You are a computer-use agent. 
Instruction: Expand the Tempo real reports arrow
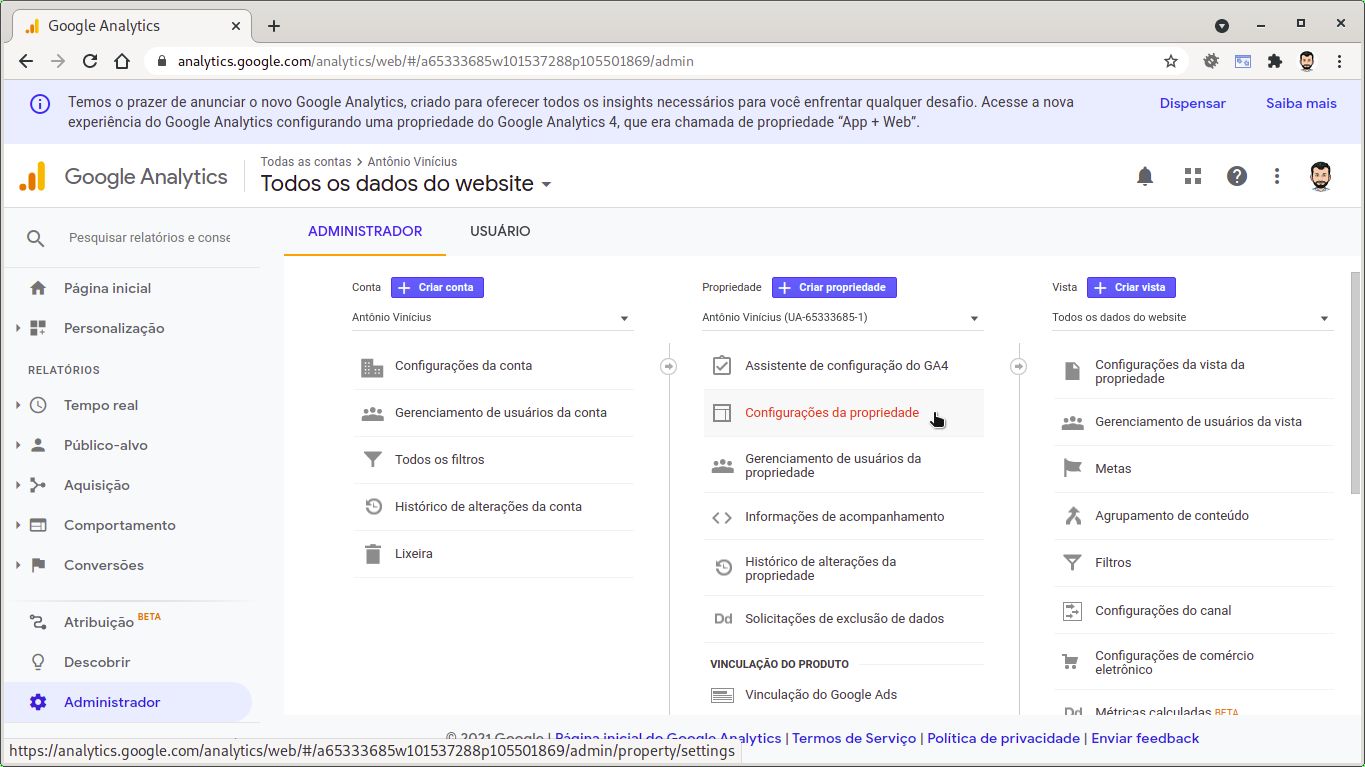[18, 405]
